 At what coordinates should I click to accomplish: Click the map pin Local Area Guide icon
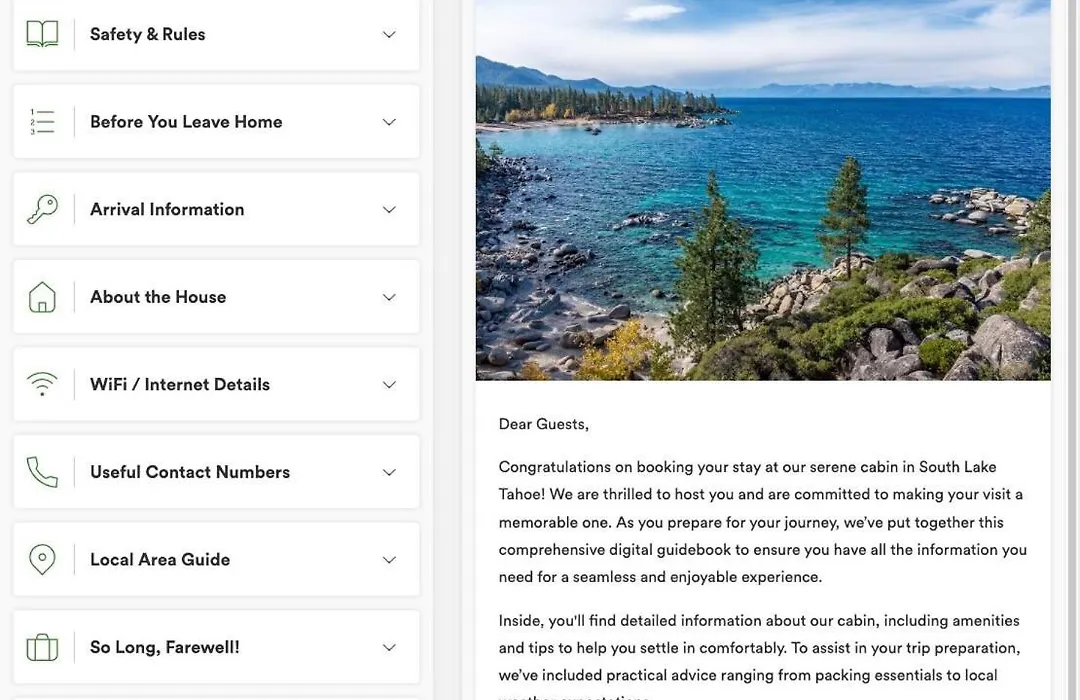click(x=42, y=559)
